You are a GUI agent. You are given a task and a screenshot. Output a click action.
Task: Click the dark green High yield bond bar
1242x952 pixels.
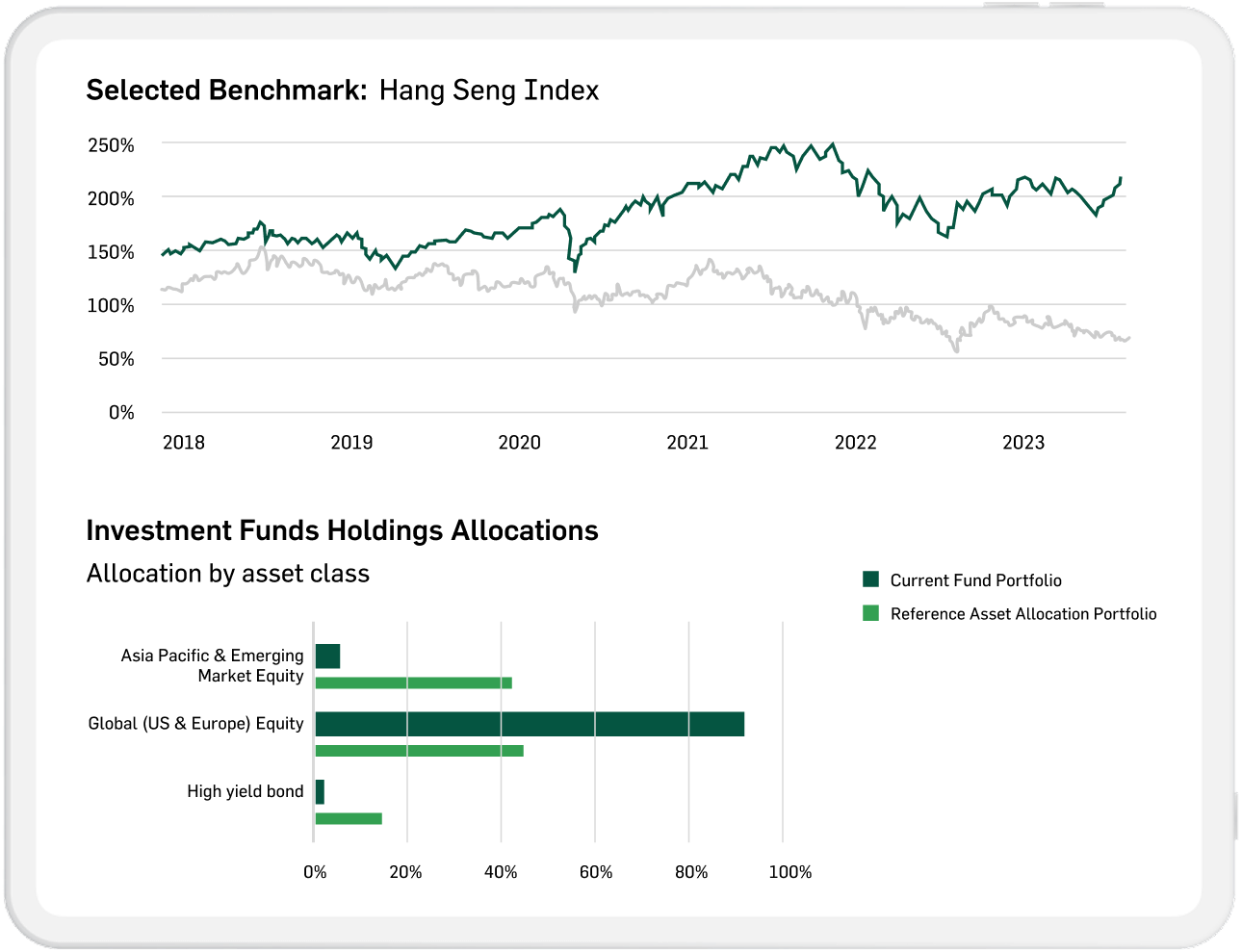point(320,792)
